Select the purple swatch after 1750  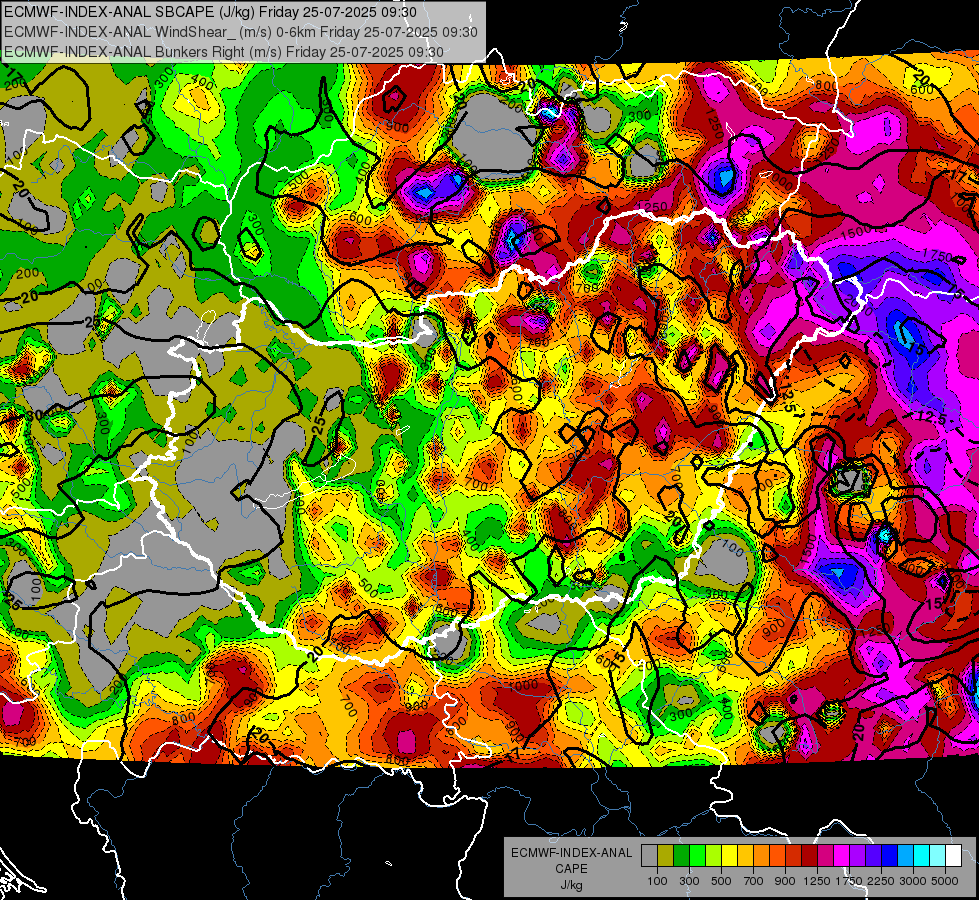[x=857, y=856]
